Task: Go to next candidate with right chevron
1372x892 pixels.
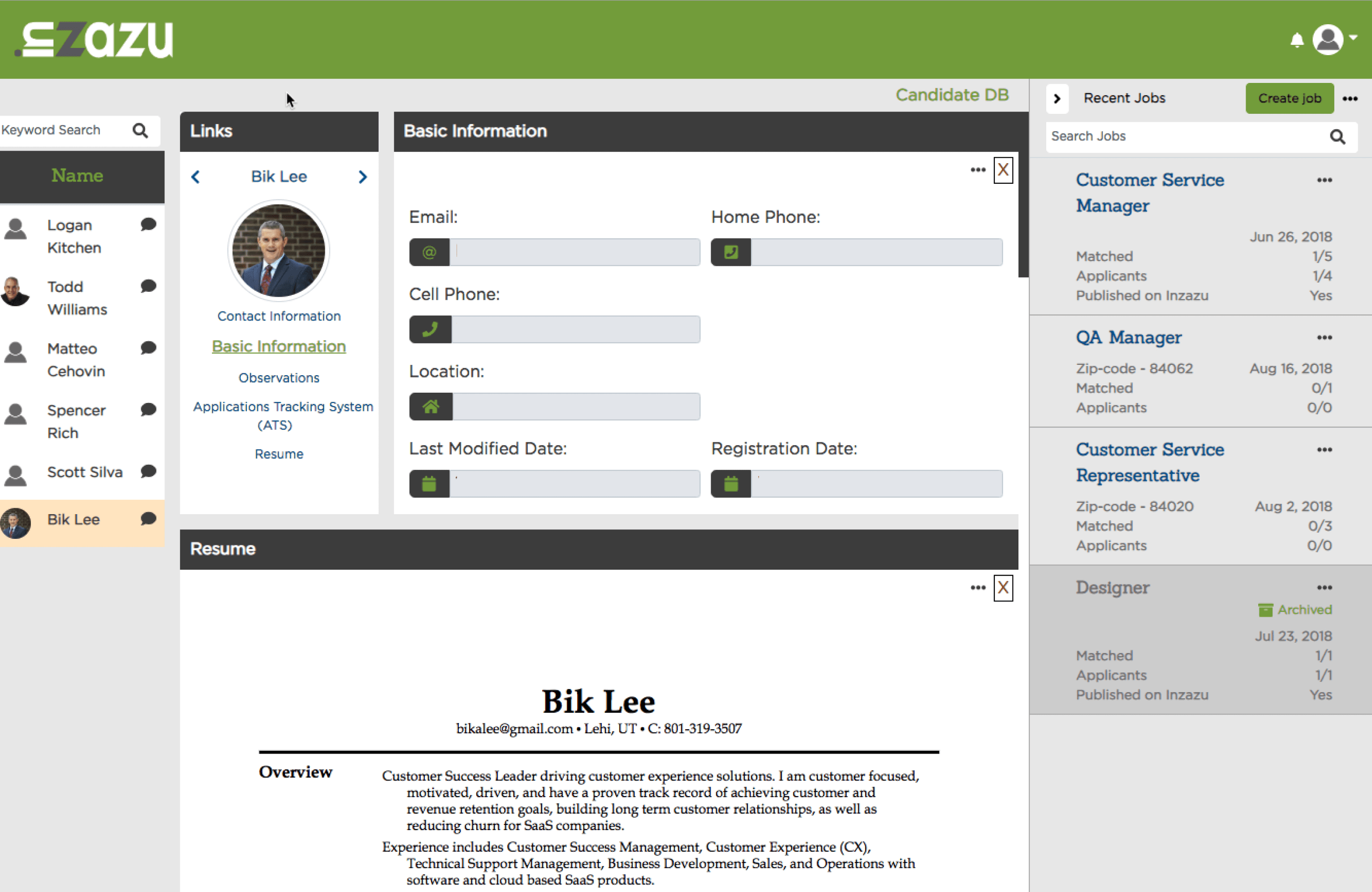Action: click(362, 177)
